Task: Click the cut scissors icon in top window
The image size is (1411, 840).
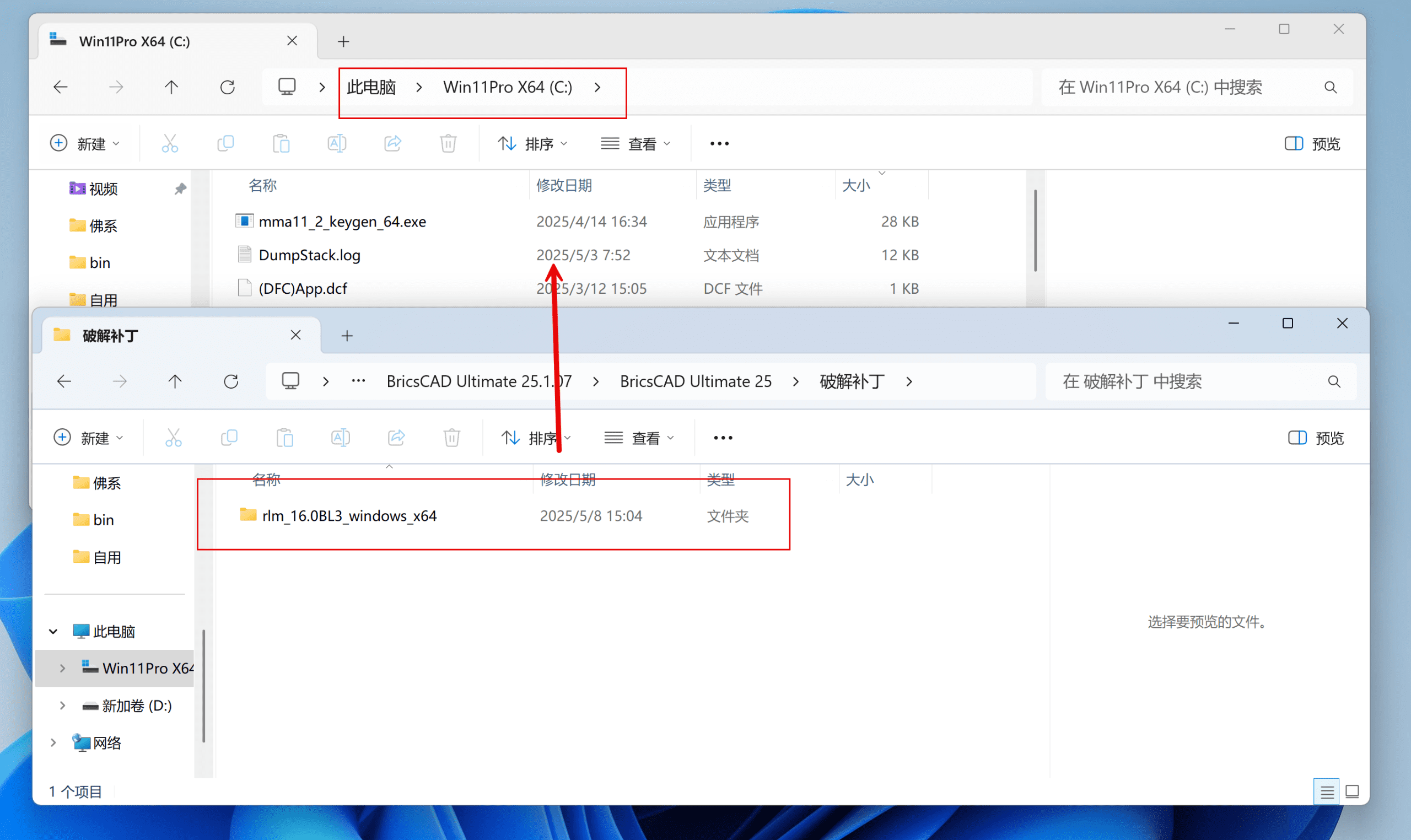Action: (x=170, y=143)
